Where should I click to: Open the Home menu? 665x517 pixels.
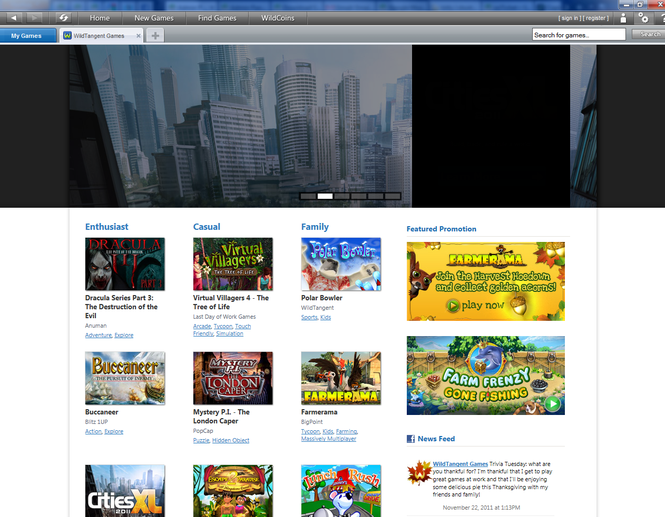click(100, 18)
